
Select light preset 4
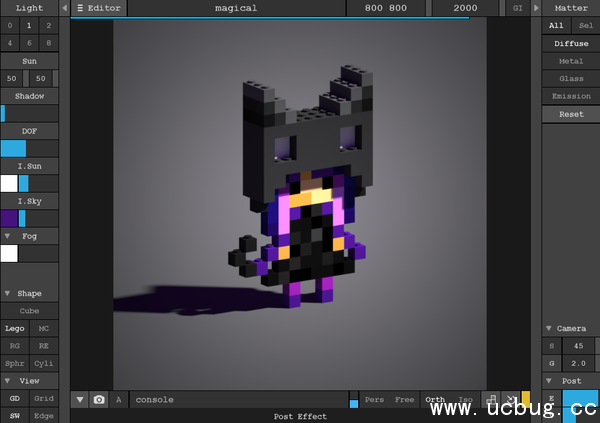(x=10, y=43)
